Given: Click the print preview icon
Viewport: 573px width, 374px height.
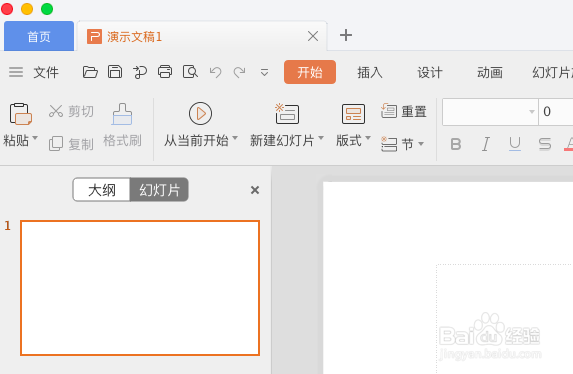Looking at the screenshot, I should [x=190, y=72].
